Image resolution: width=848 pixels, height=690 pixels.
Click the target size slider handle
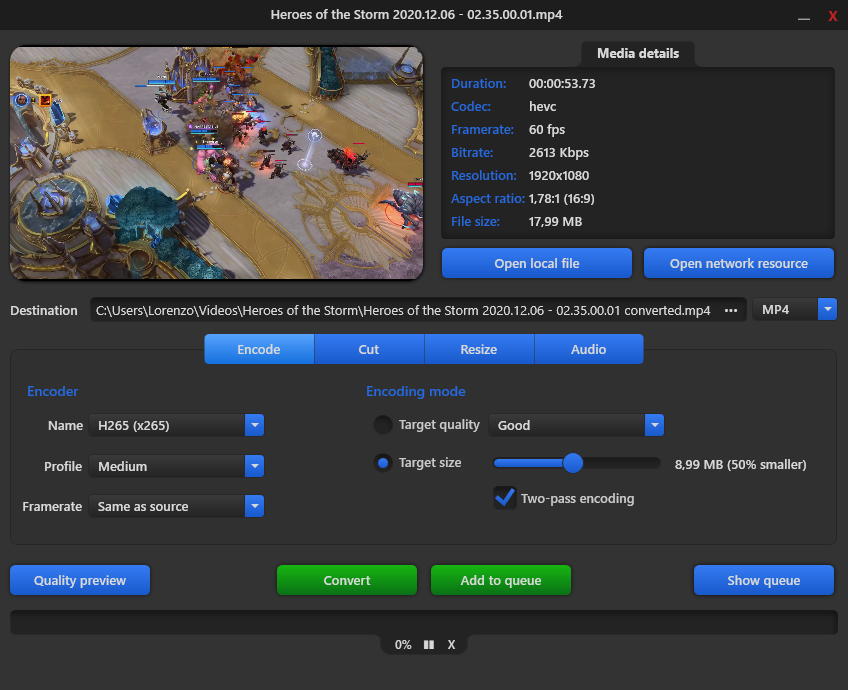coord(573,463)
